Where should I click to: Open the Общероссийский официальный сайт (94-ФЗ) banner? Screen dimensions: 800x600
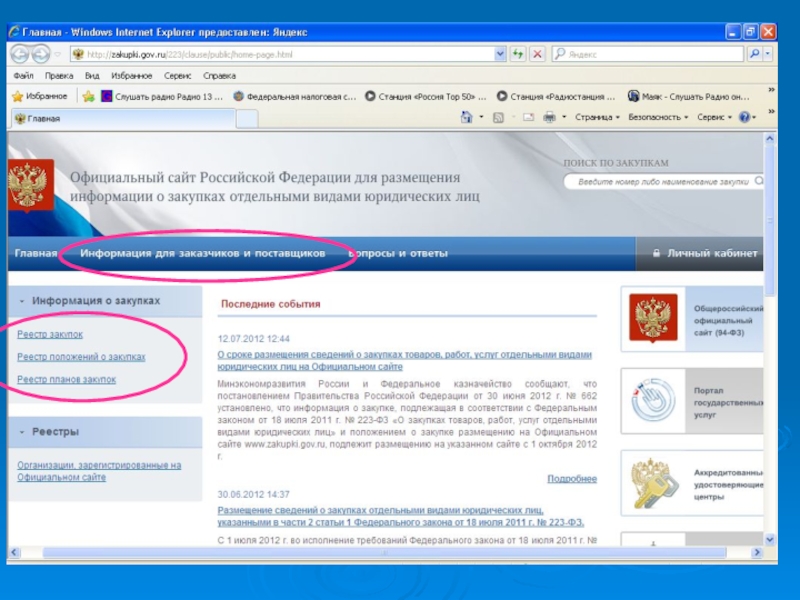pyautogui.click(x=692, y=319)
